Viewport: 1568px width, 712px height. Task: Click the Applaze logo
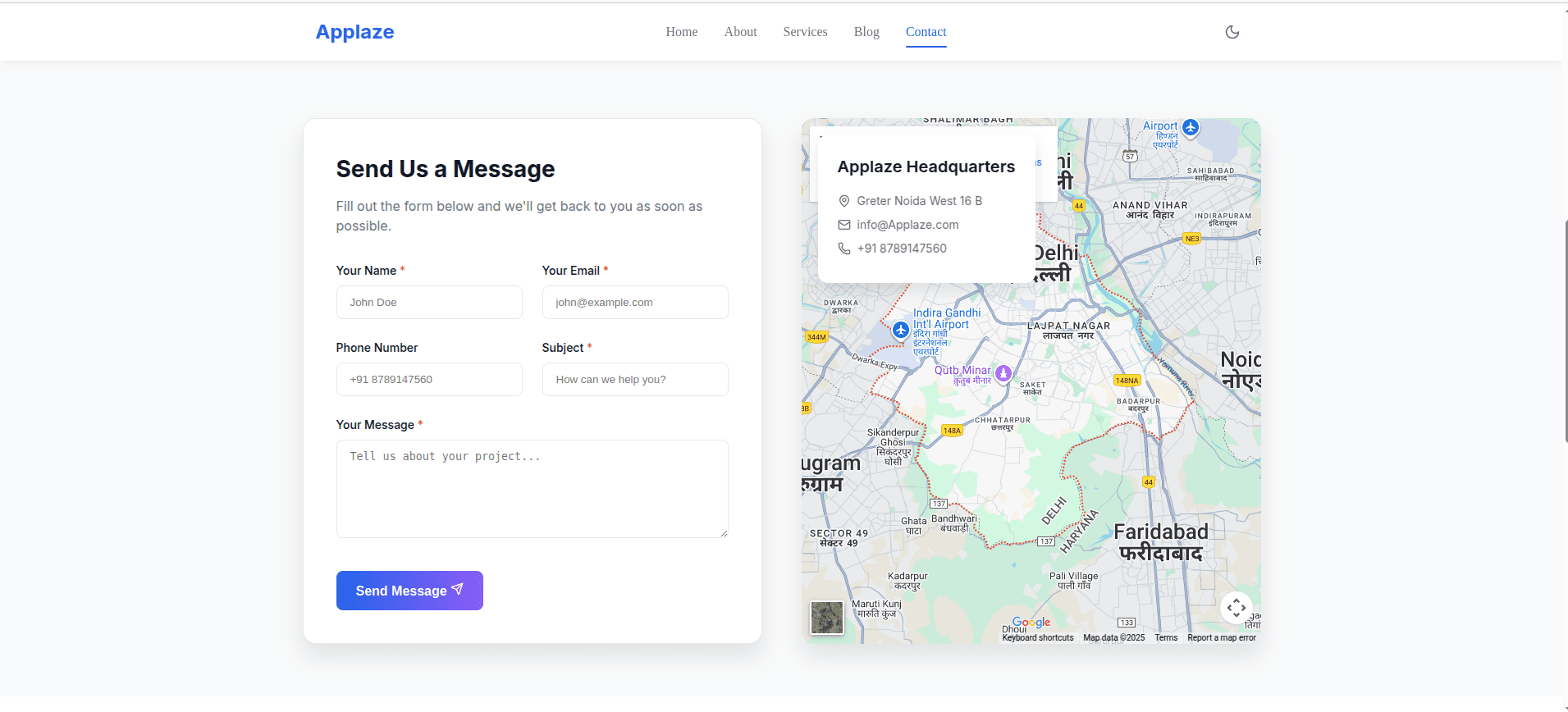[354, 32]
